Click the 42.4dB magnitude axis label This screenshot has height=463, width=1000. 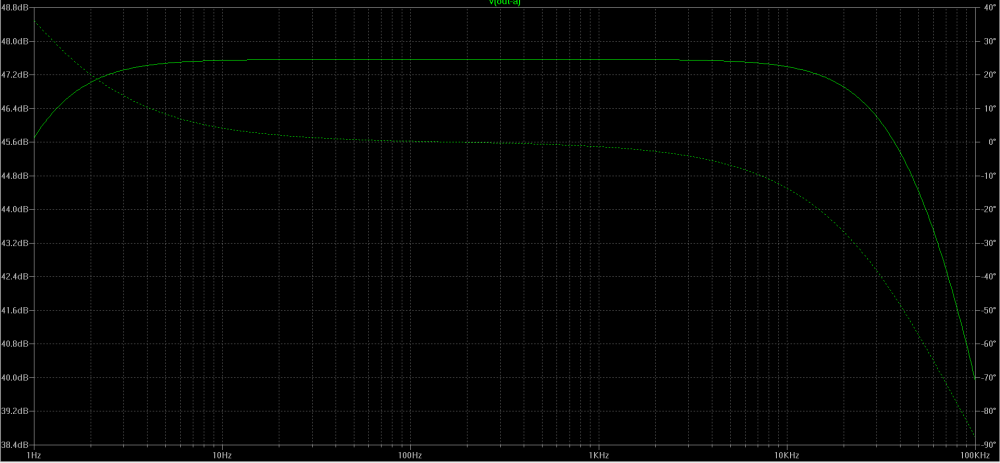16,277
